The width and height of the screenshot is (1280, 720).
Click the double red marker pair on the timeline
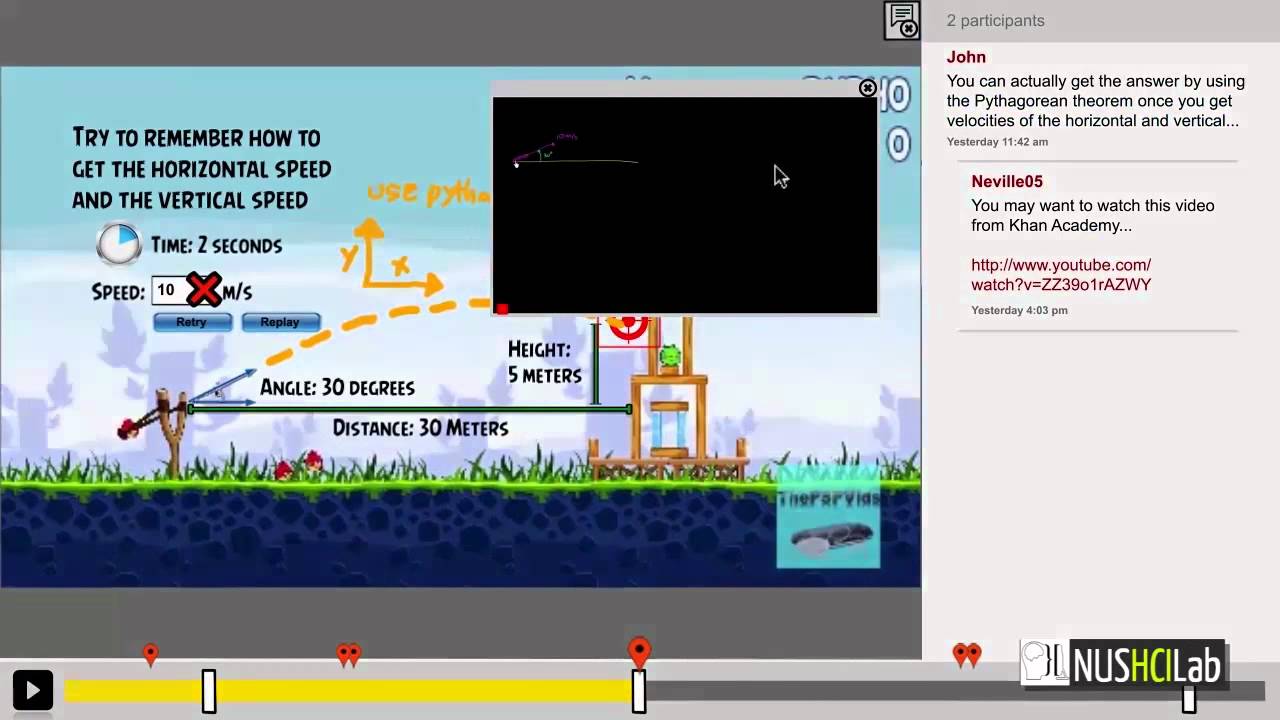348,655
